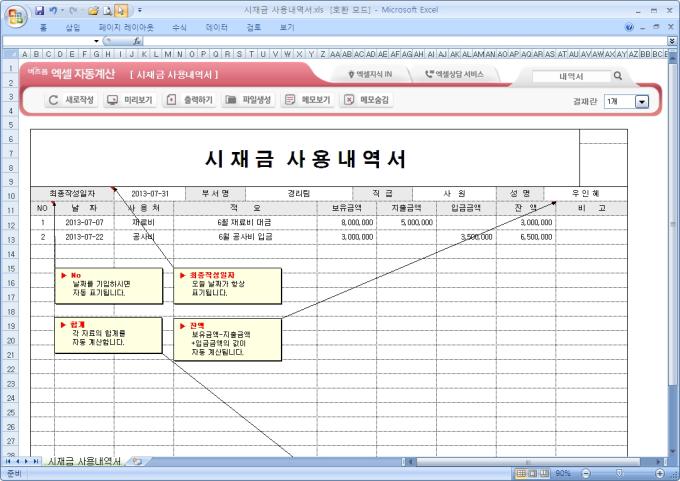Click the 새로작성 refresh icon
The width and height of the screenshot is (680, 481).
coord(53,100)
